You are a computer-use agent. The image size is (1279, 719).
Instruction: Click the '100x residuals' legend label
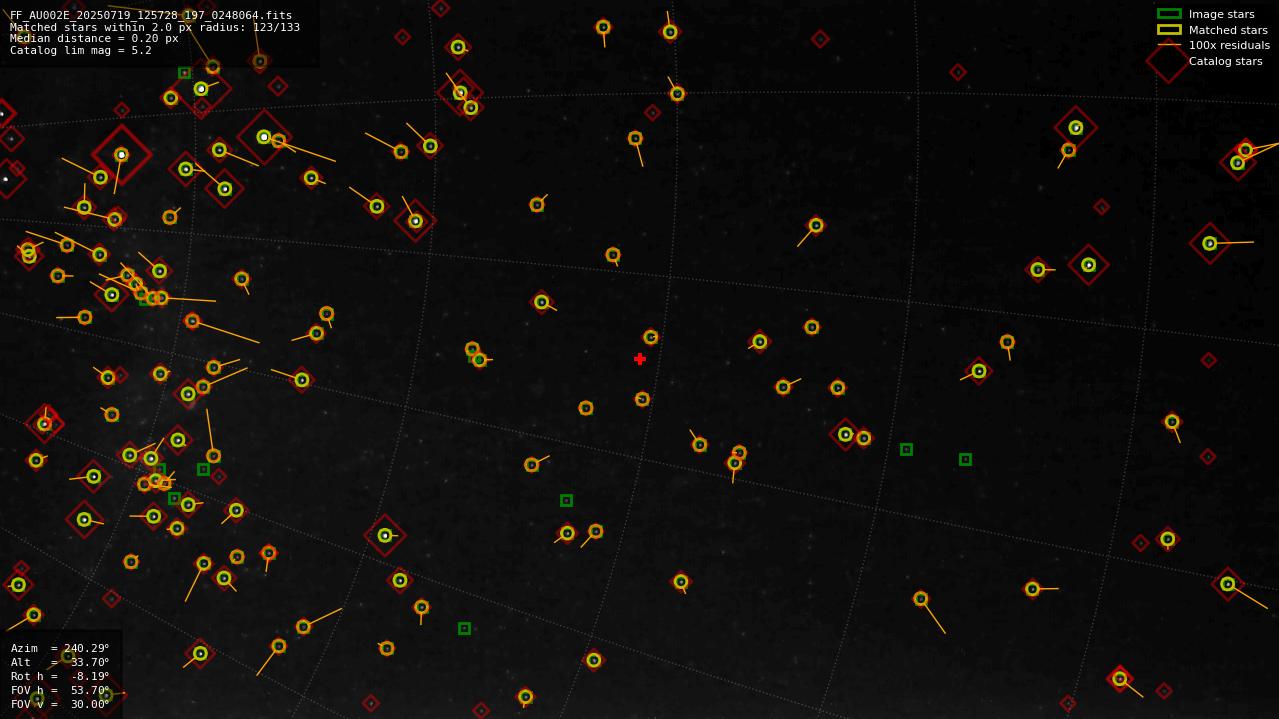1229,45
